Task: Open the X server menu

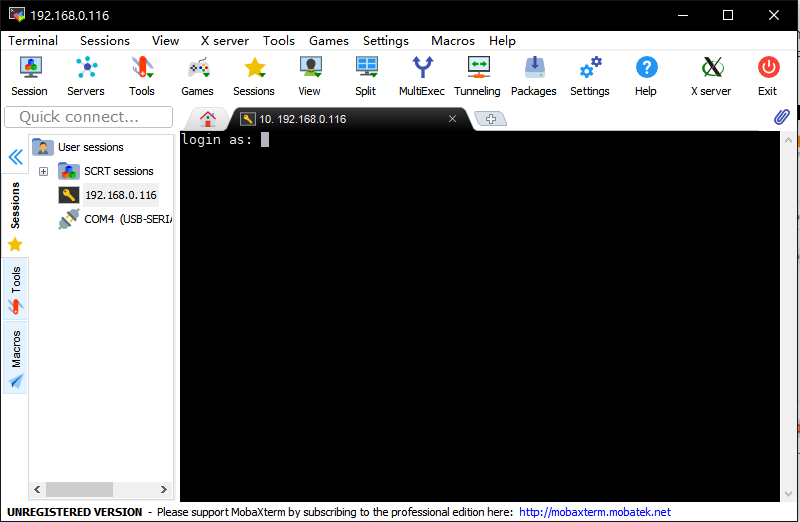Action: point(224,41)
